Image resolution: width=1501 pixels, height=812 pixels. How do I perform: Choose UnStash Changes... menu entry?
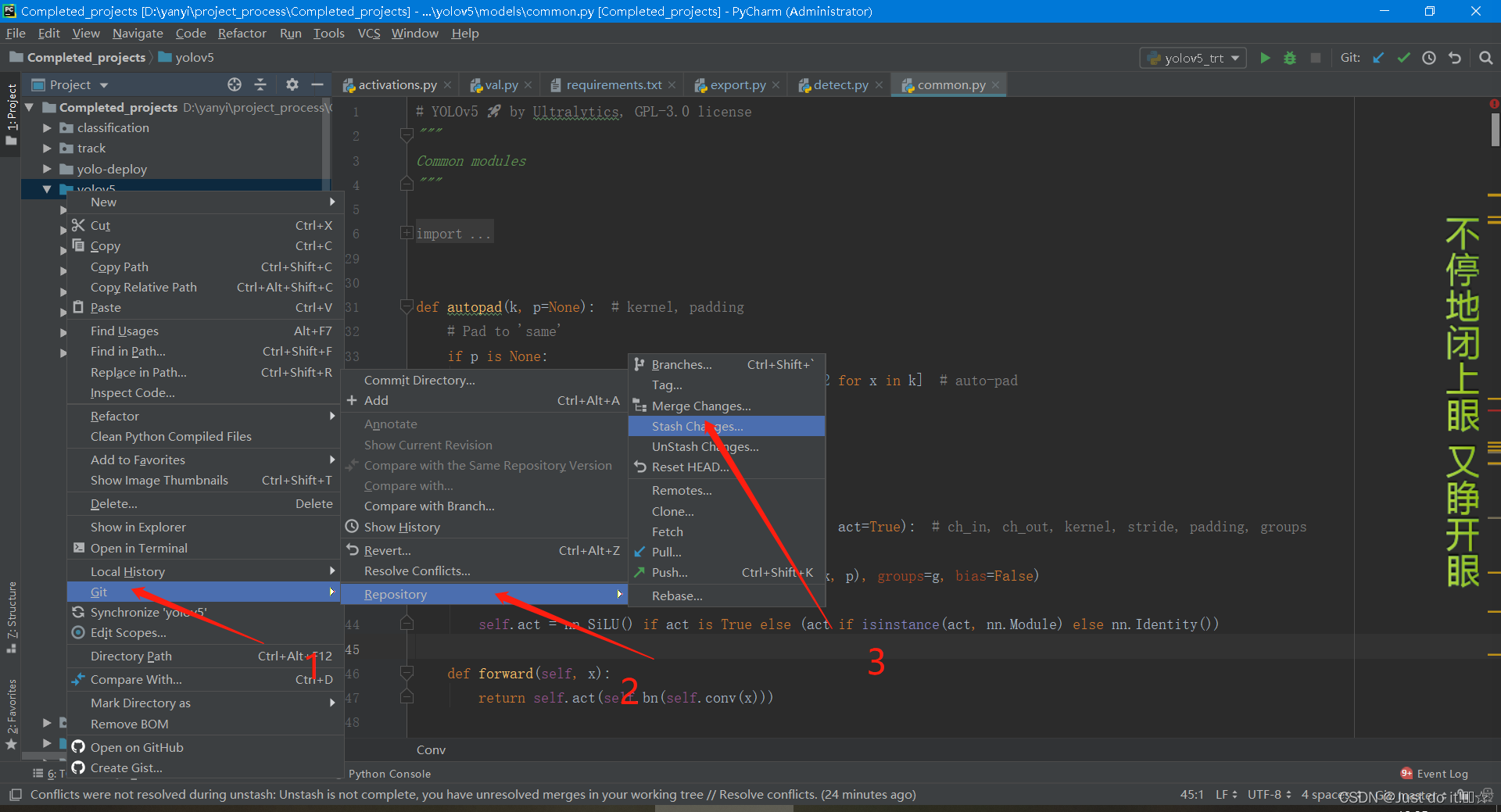[726, 446]
